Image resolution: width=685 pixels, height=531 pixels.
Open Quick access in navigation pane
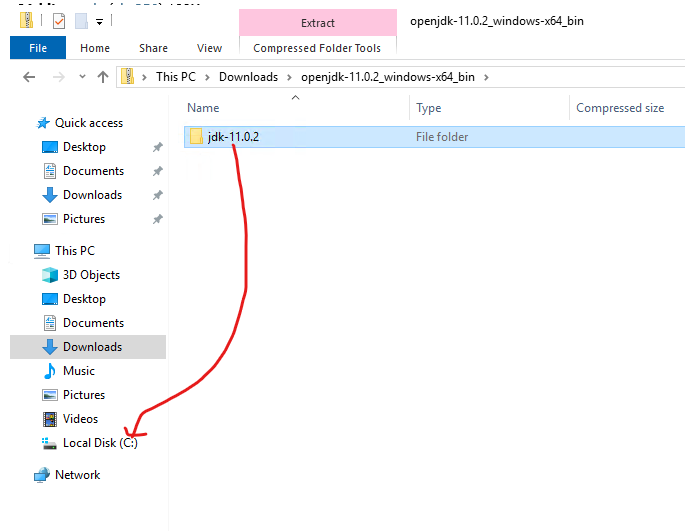[x=89, y=123]
